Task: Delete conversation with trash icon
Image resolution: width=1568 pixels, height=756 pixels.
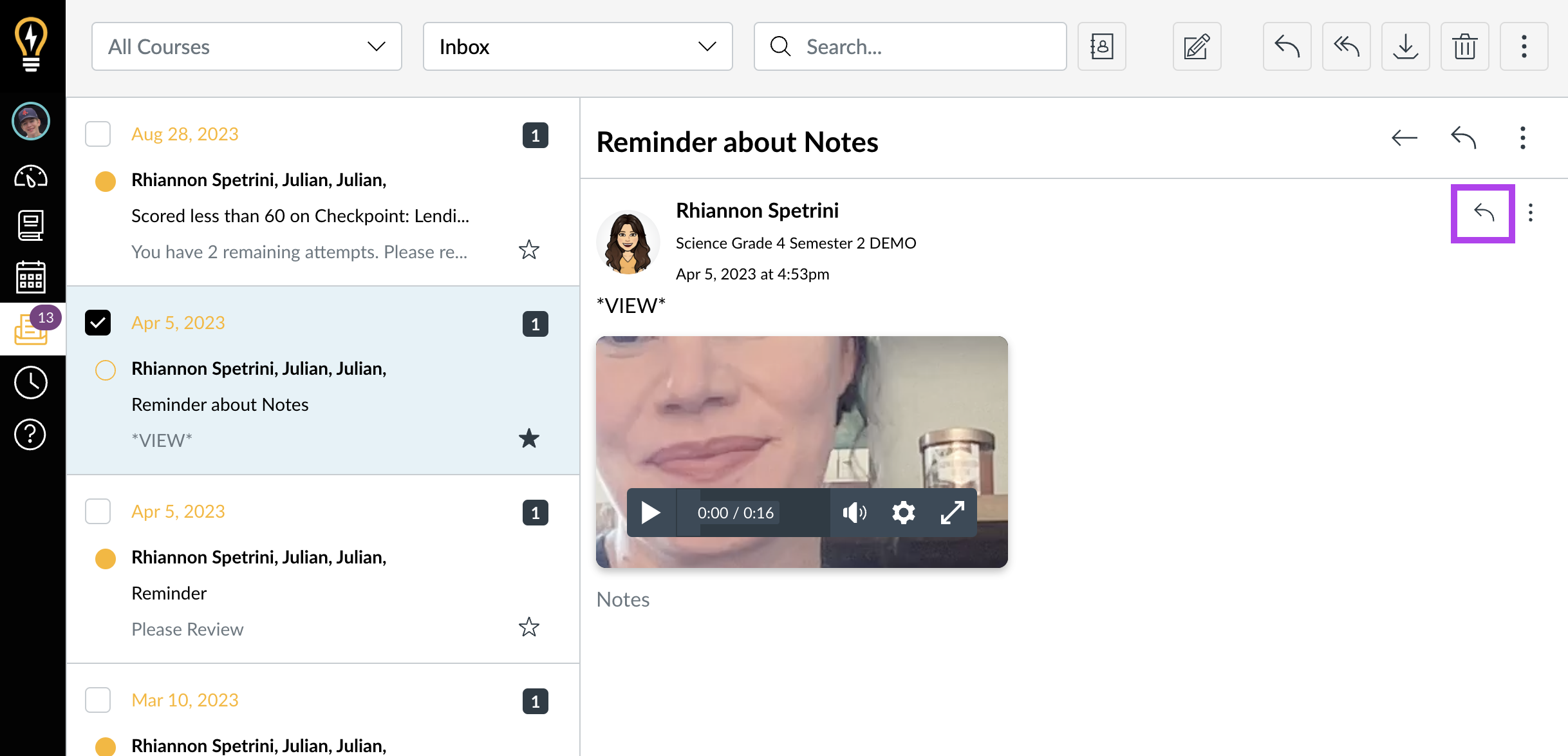Action: click(x=1464, y=46)
